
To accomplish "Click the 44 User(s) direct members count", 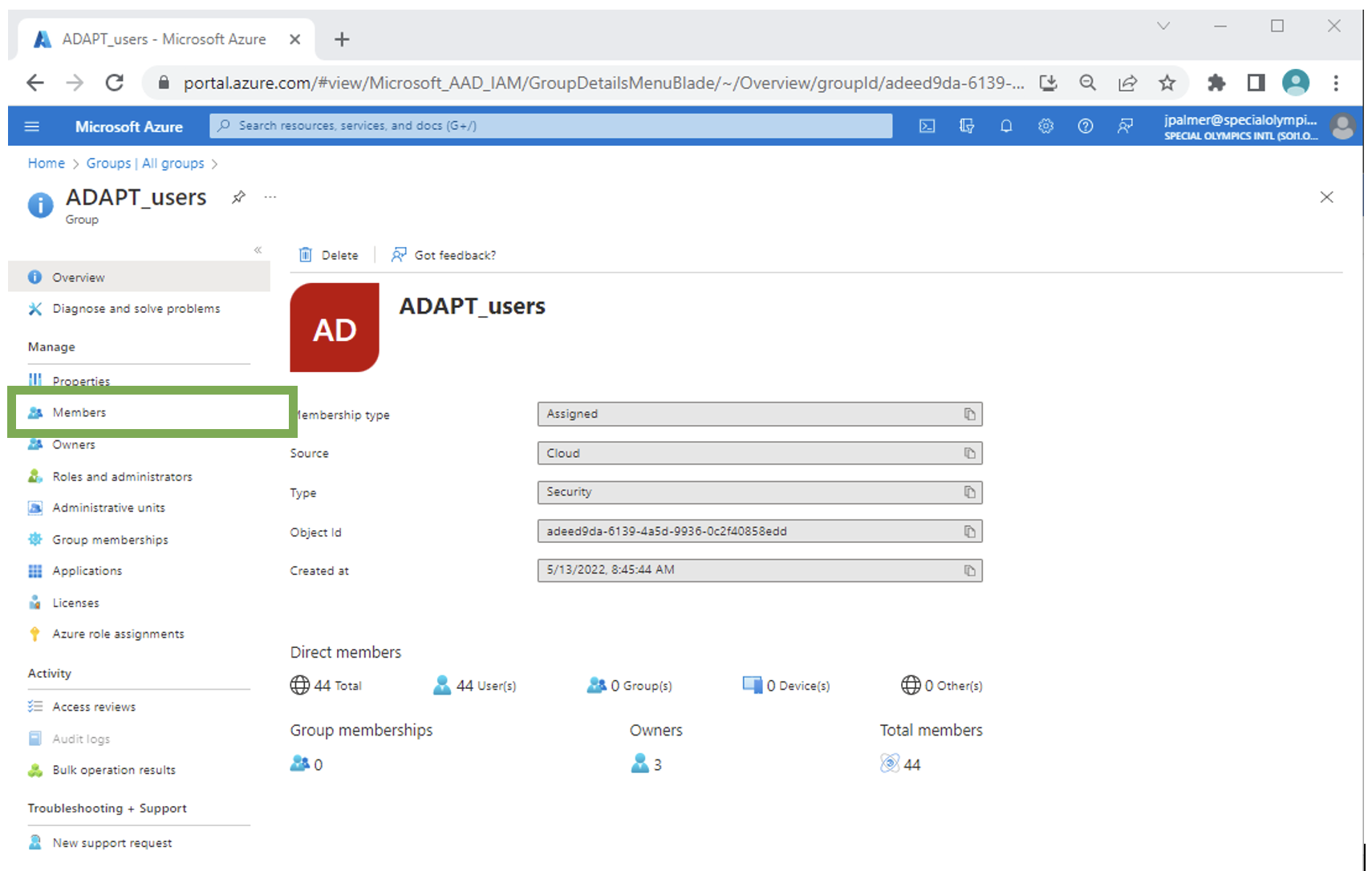I will (x=474, y=686).
